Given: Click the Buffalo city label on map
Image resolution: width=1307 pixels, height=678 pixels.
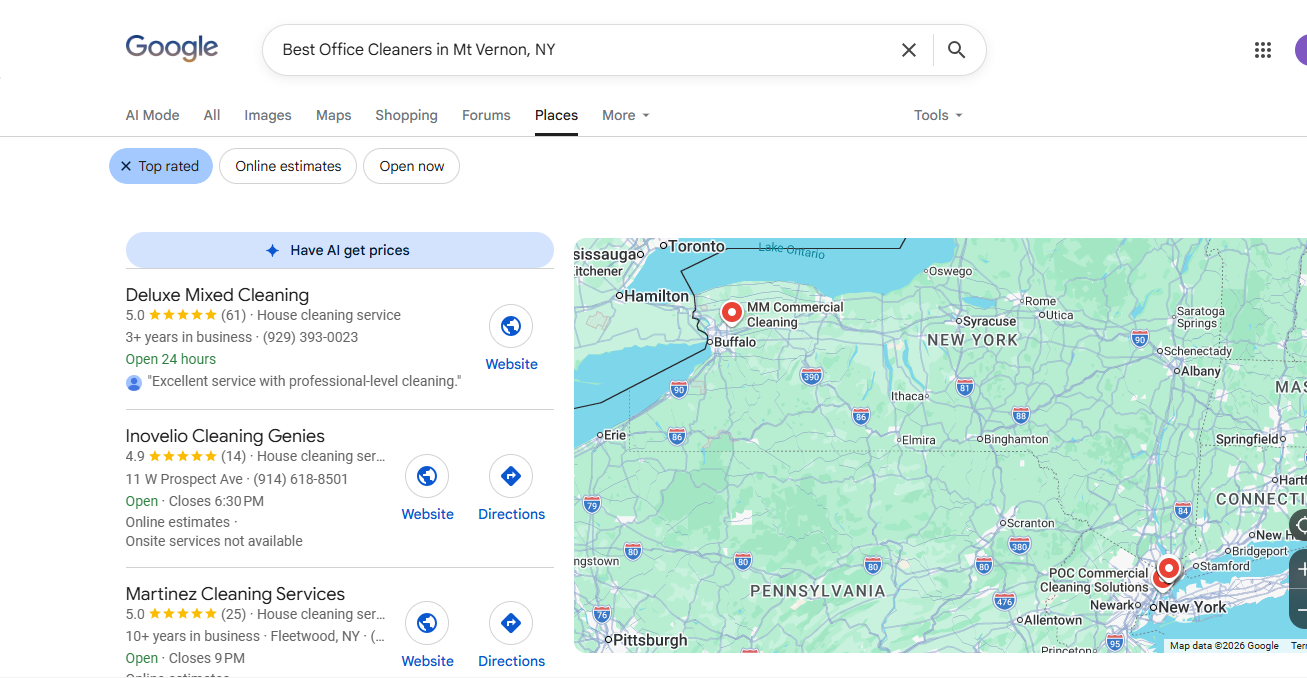Looking at the screenshot, I should coord(735,342).
